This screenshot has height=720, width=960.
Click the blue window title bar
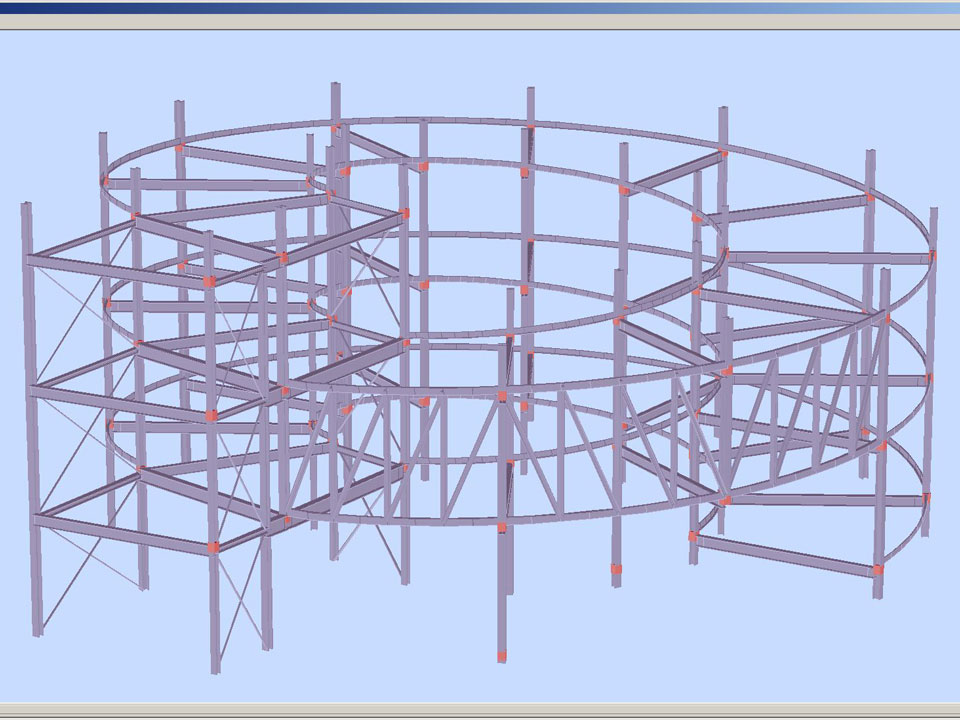480,6
